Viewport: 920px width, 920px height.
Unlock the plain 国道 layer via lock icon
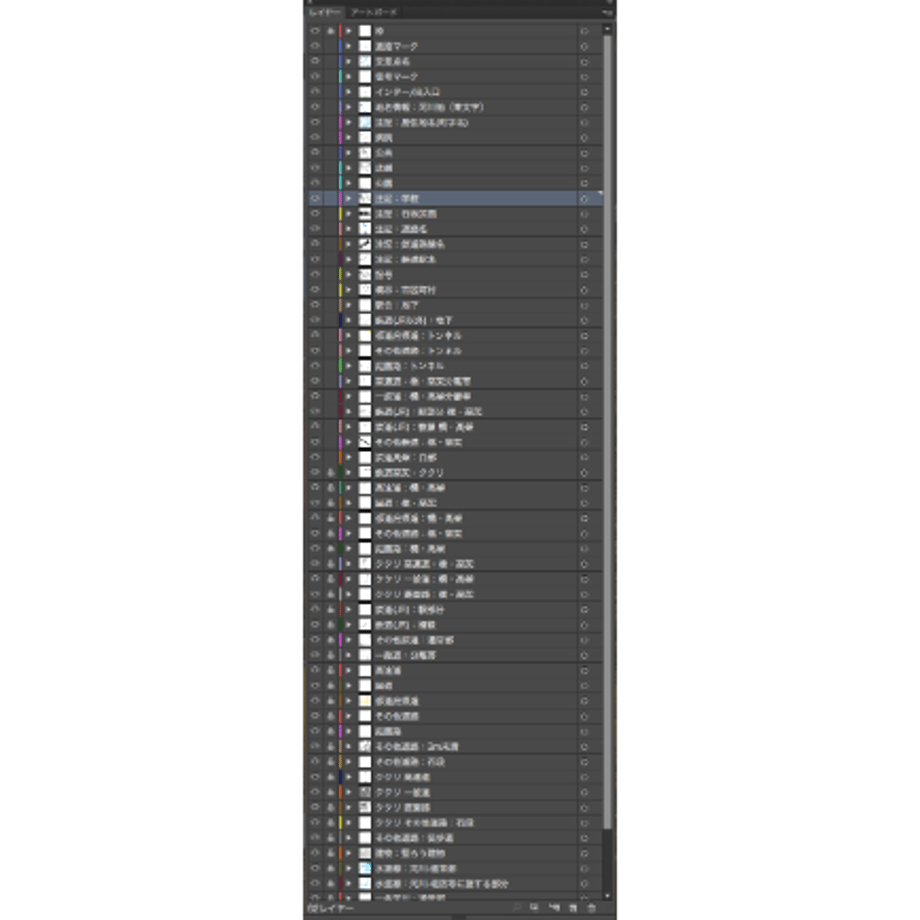pyautogui.click(x=331, y=685)
